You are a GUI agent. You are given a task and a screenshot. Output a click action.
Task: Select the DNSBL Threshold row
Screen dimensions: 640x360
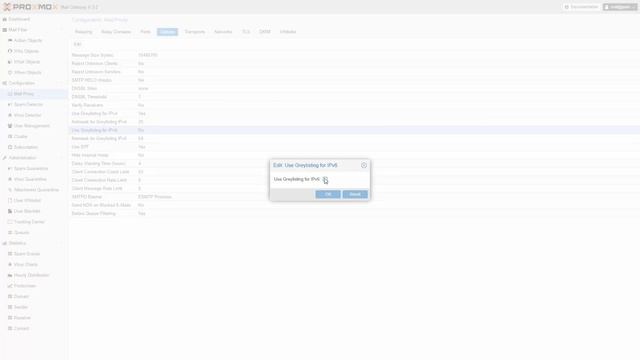[354, 97]
